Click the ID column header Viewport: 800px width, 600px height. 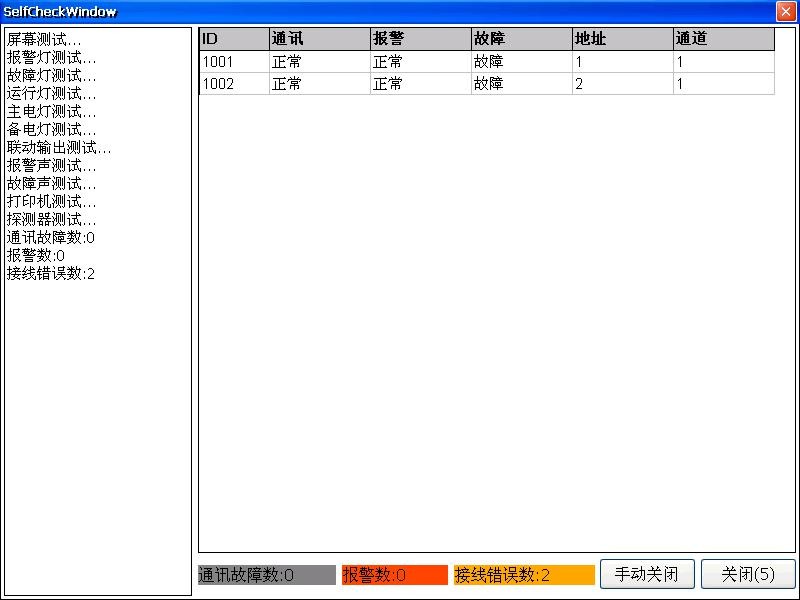click(x=234, y=39)
